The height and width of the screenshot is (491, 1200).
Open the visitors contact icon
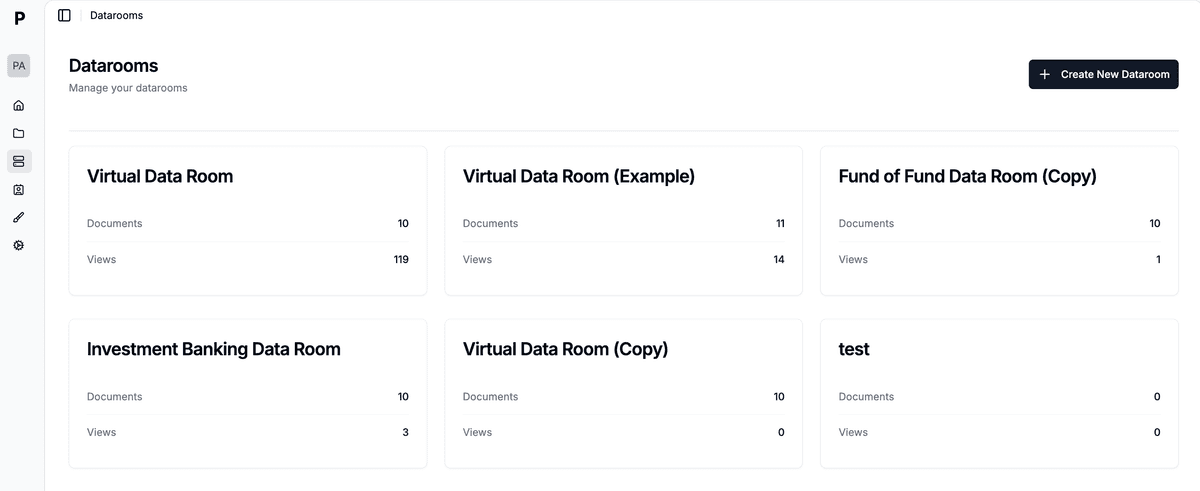(19, 189)
